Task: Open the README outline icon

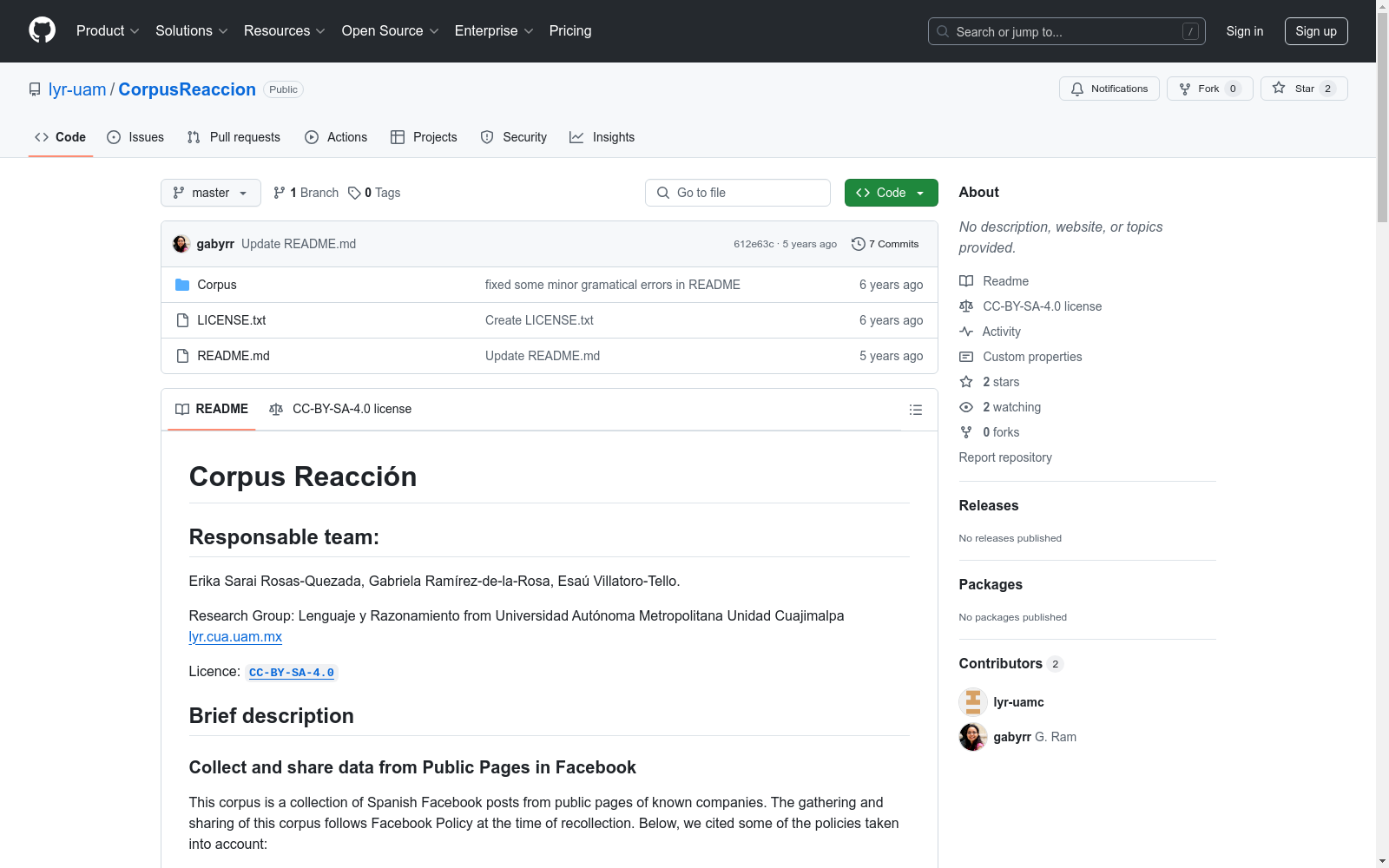Action: (916, 410)
